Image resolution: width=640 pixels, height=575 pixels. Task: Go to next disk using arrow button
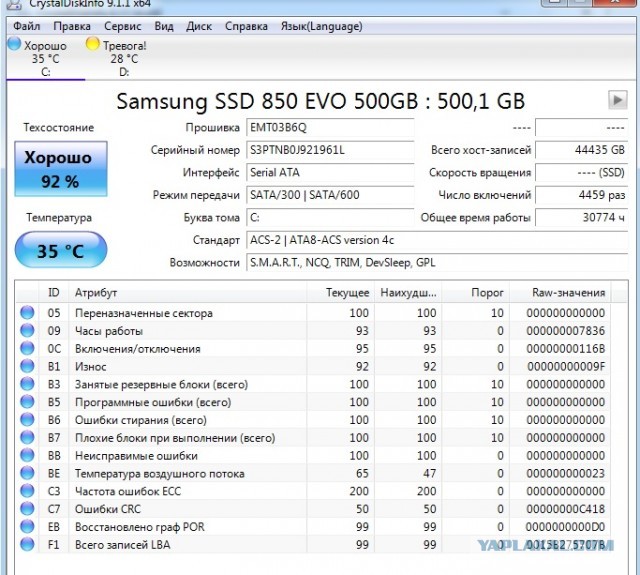click(618, 100)
